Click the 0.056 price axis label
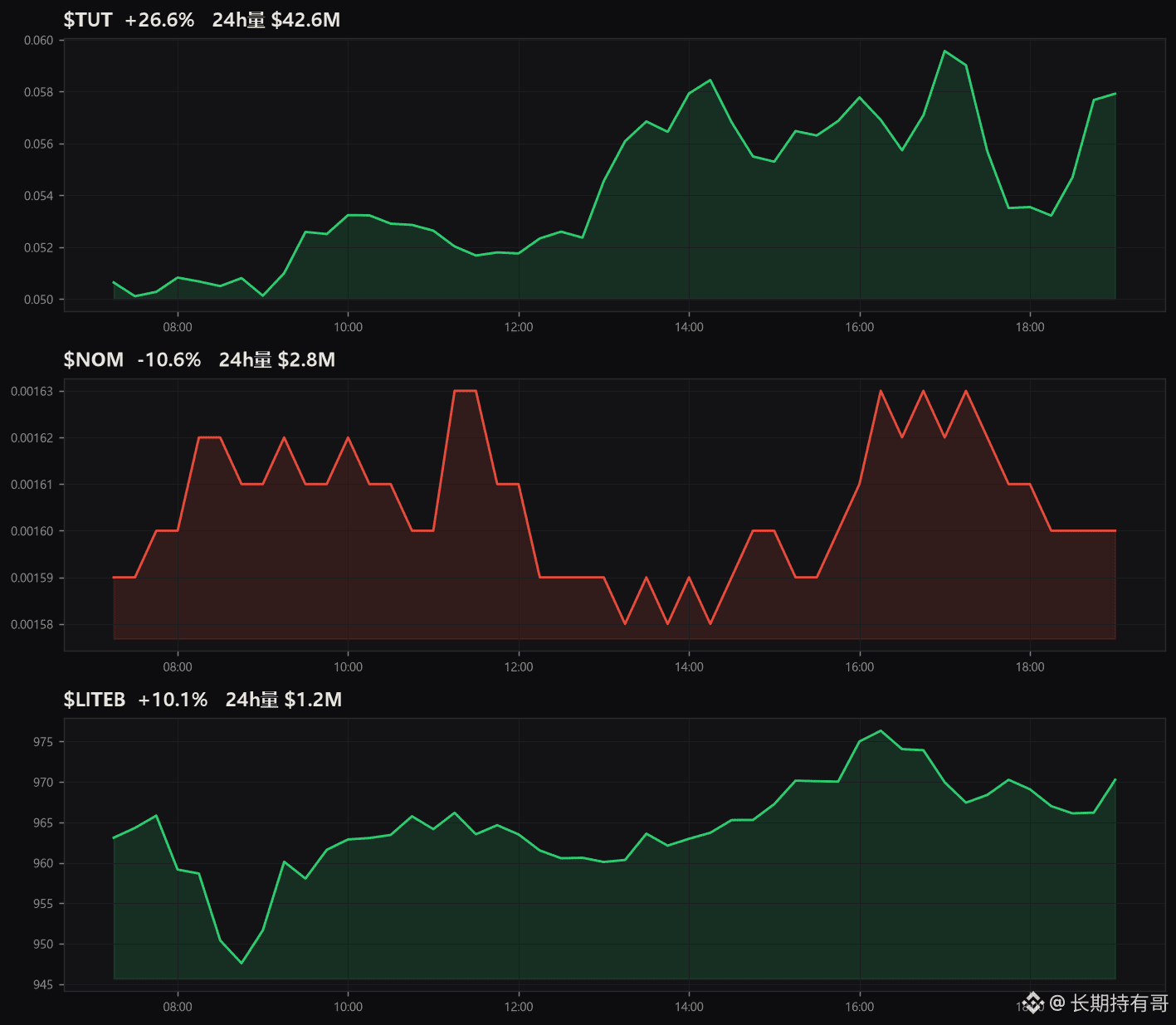This screenshot has height=1025, width=1176. click(38, 144)
